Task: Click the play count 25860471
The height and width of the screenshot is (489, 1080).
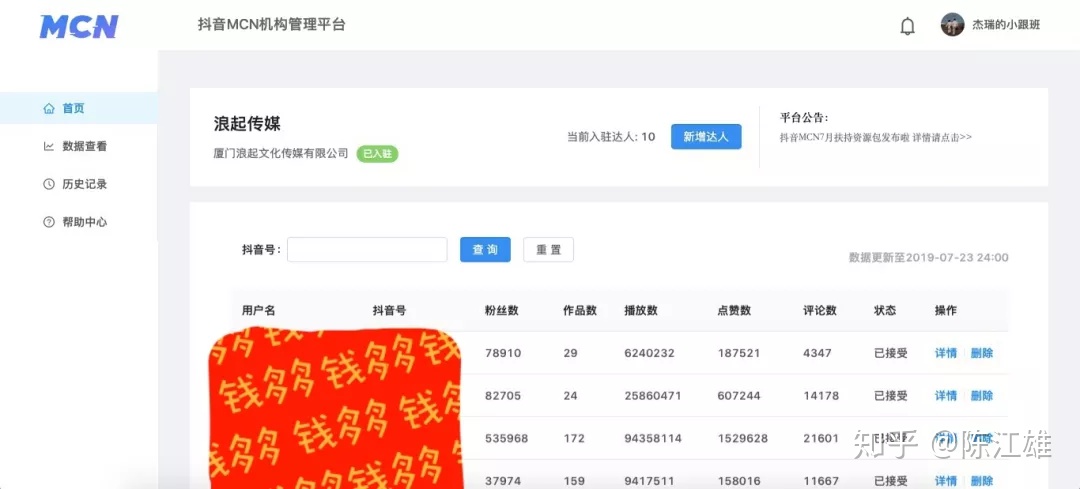Action: (652, 396)
